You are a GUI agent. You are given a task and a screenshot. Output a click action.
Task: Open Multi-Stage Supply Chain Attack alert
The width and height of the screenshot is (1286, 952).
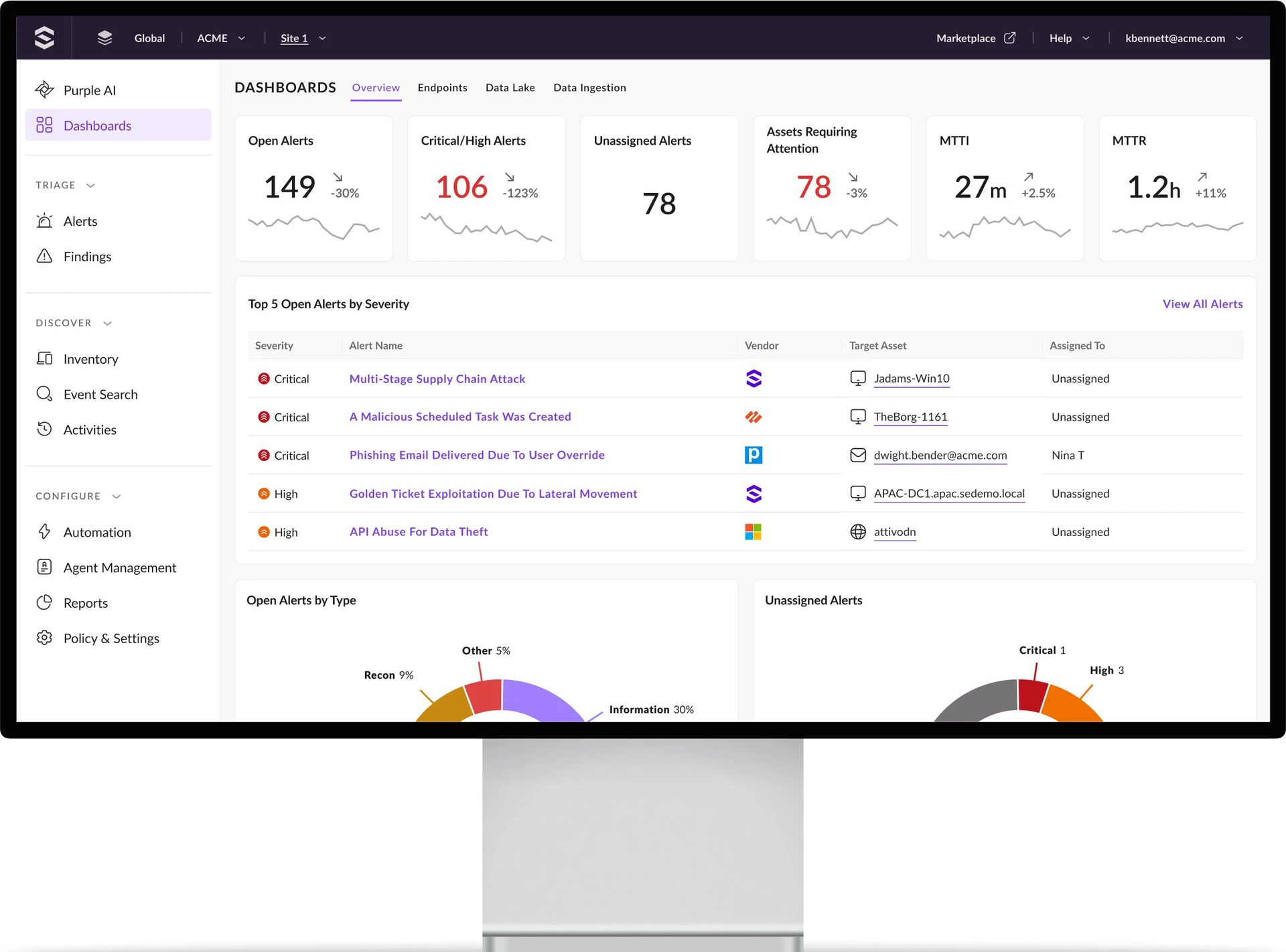coord(437,379)
